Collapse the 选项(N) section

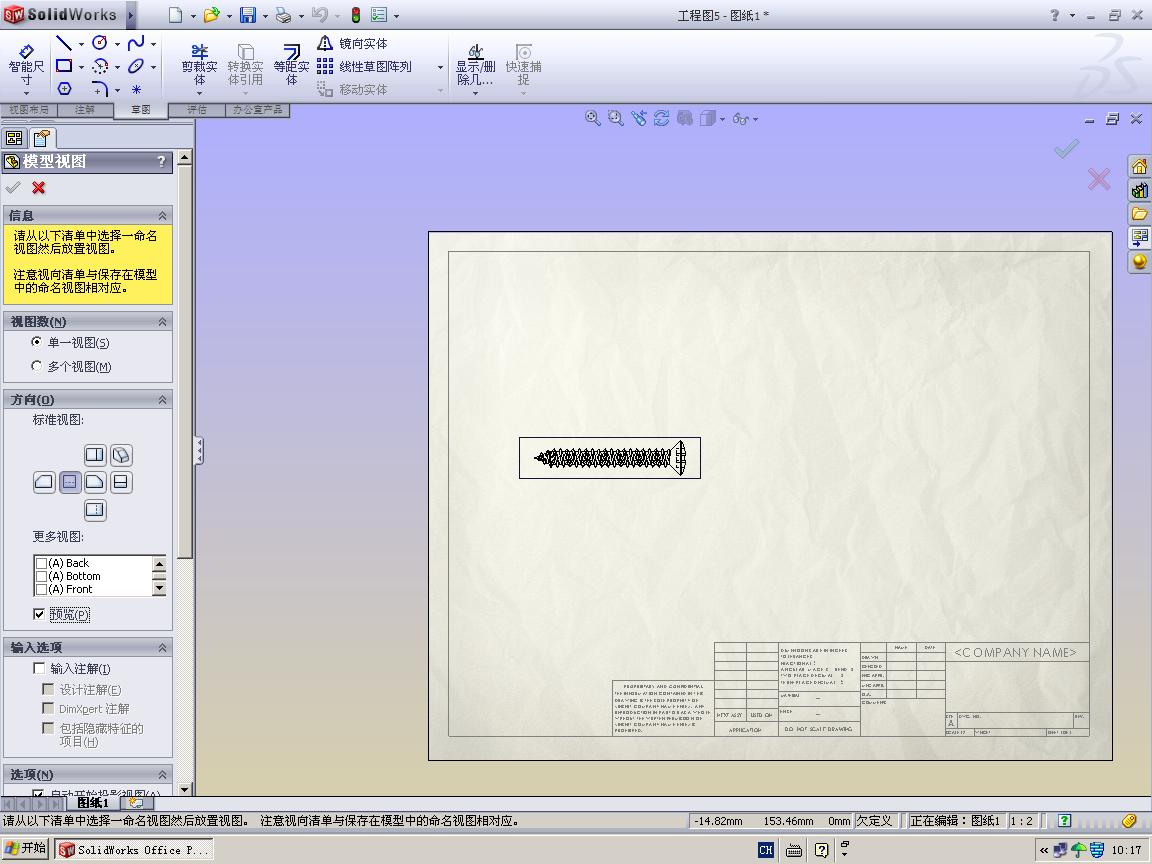(x=162, y=774)
